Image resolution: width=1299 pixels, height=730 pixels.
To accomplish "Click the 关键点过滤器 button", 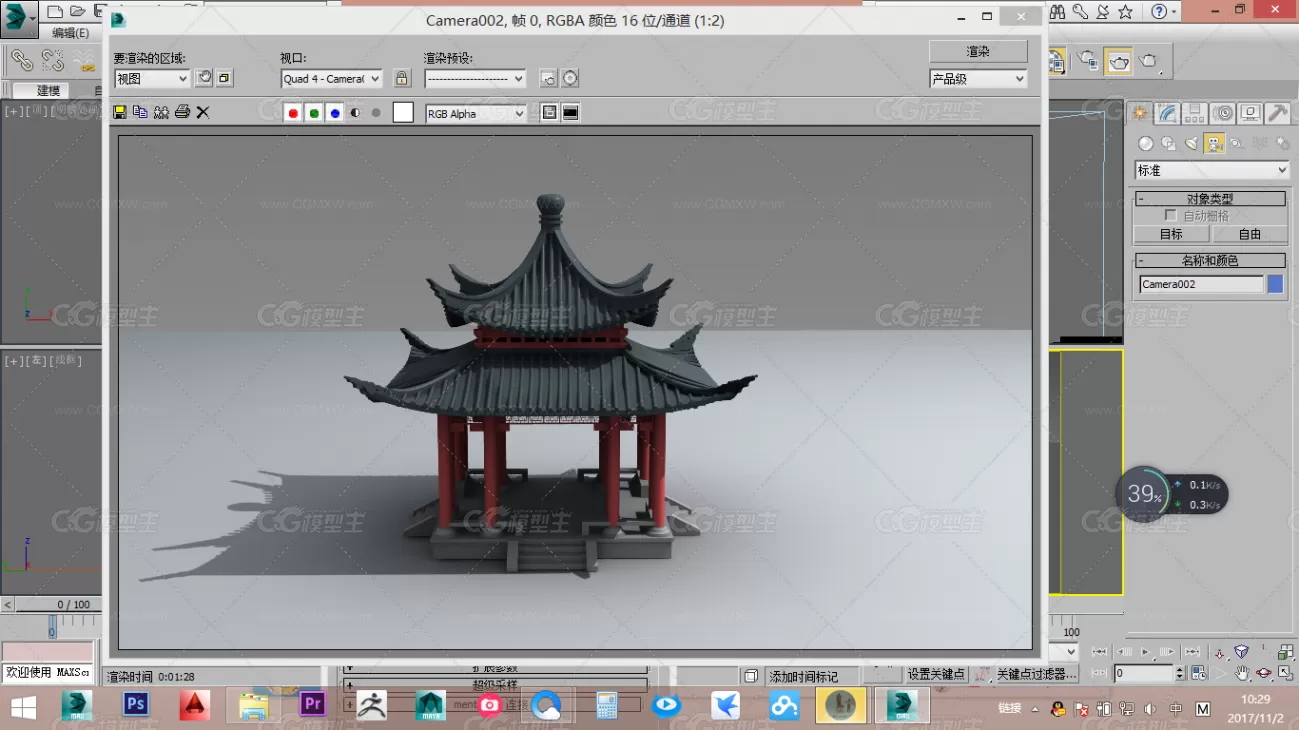I will [1037, 674].
